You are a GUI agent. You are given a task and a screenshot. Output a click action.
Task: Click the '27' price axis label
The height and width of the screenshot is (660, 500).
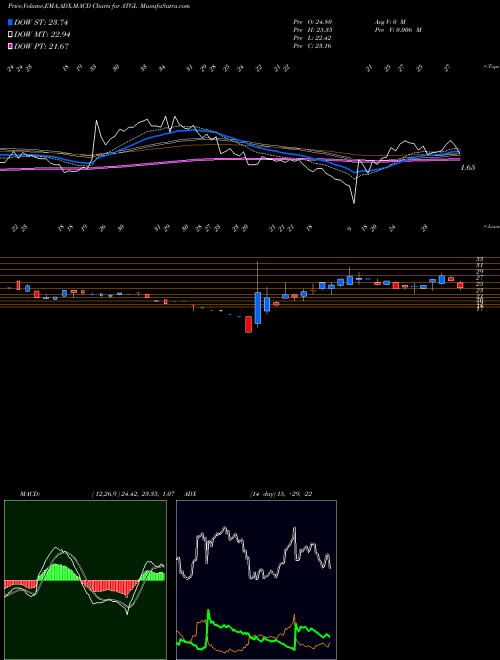479,278
